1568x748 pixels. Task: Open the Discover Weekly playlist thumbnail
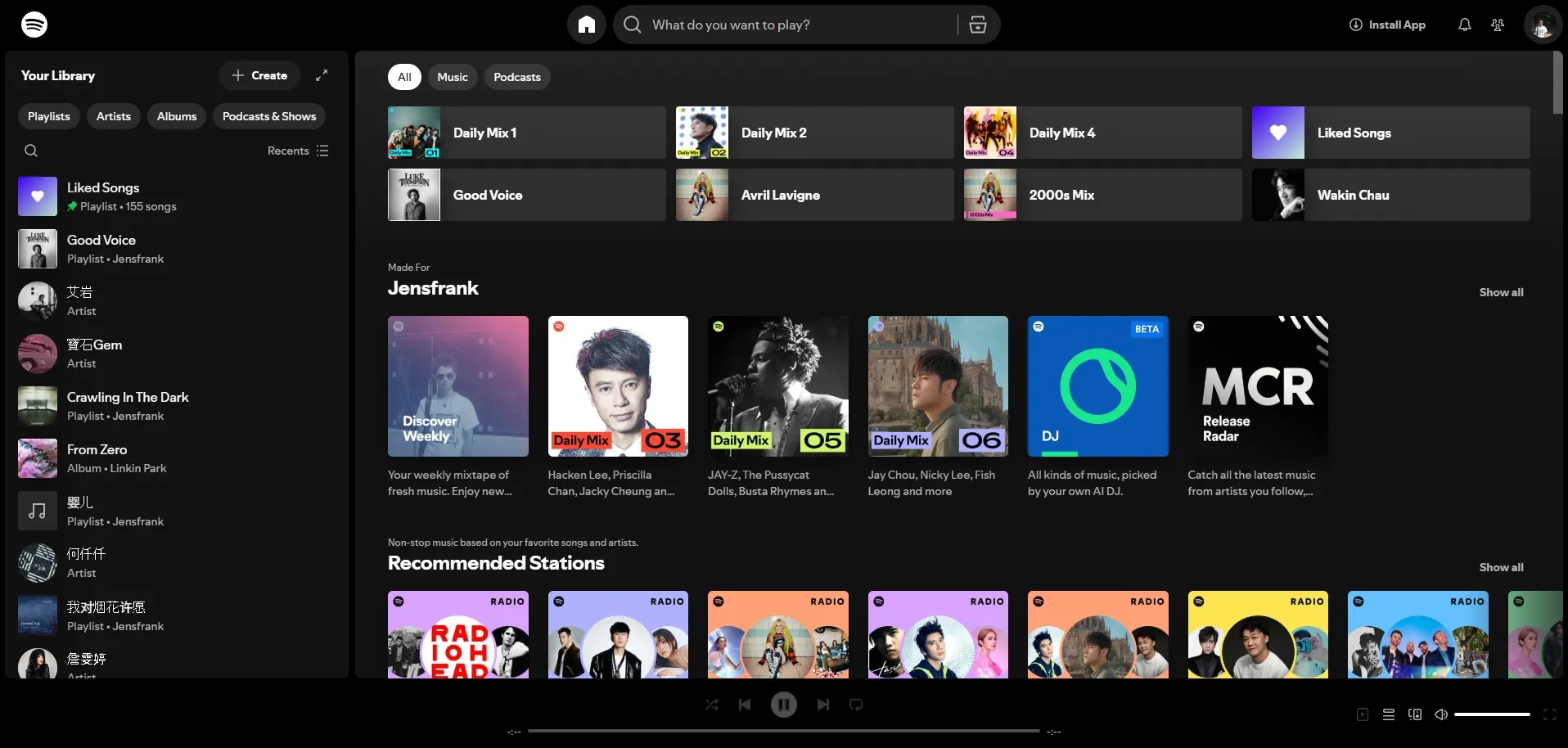(x=457, y=386)
